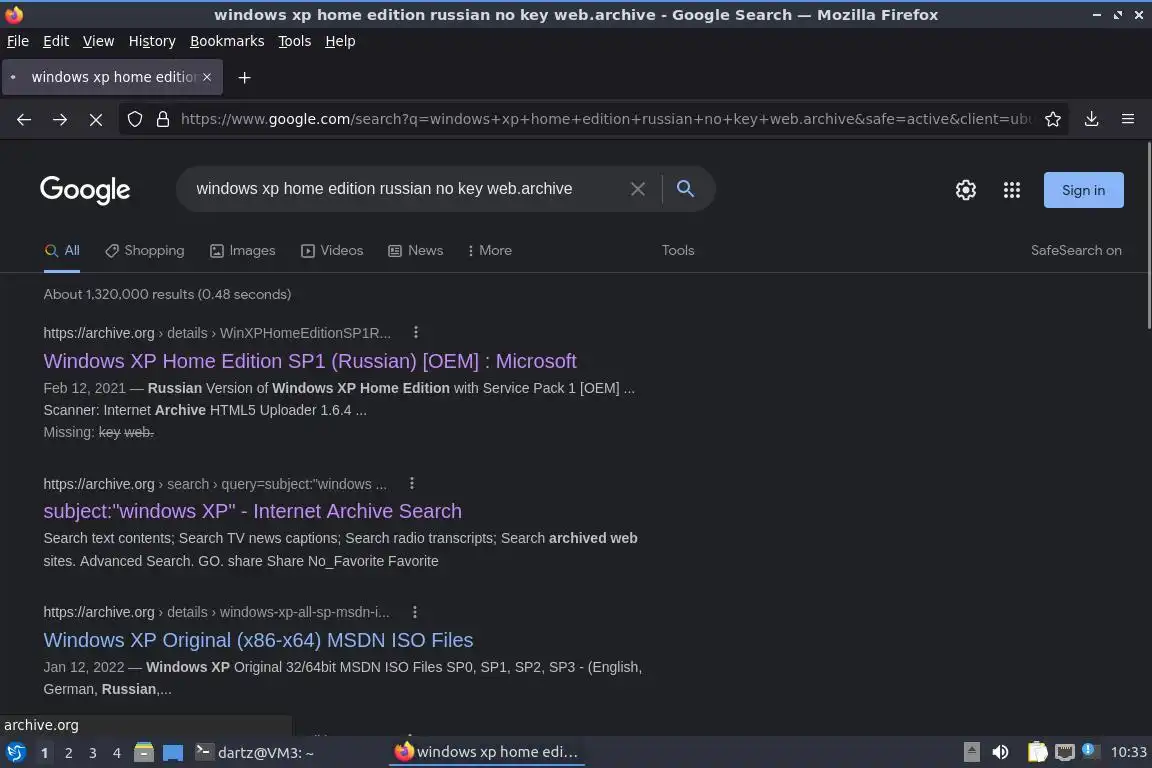Screen dimensions: 1152x768
Task: Click the 10:33 clock in the taskbar
Action: [1128, 753]
